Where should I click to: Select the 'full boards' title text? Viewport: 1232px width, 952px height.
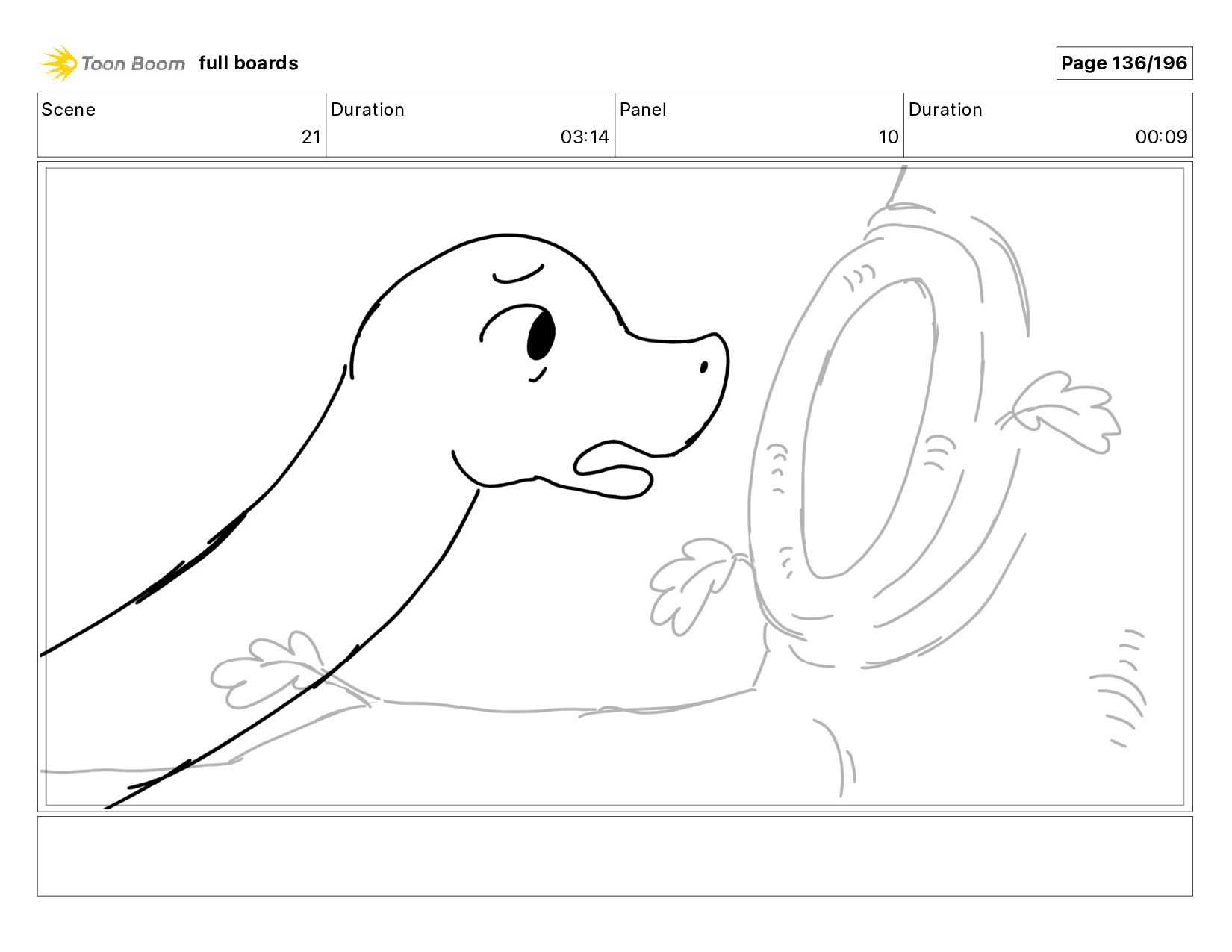[x=249, y=63]
